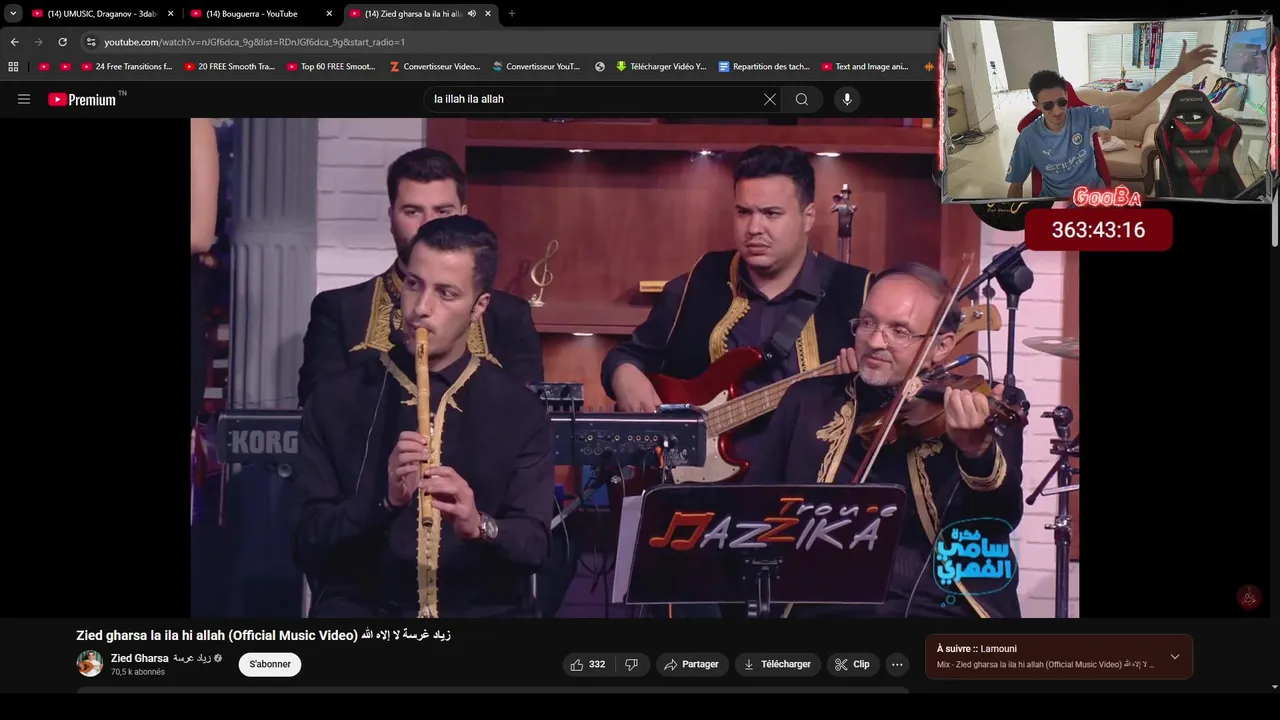
Task: Dislike the Zied Gharsa video
Action: tap(631, 664)
